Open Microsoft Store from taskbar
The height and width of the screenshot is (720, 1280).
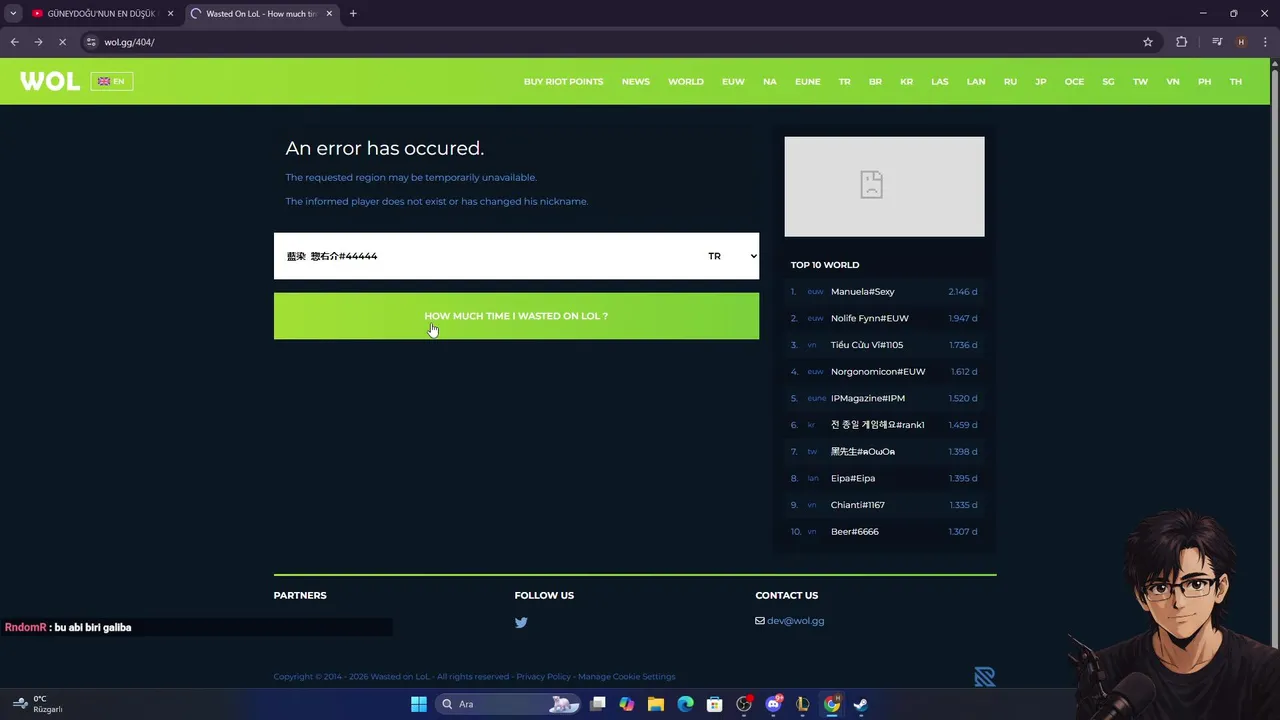pyautogui.click(x=714, y=704)
